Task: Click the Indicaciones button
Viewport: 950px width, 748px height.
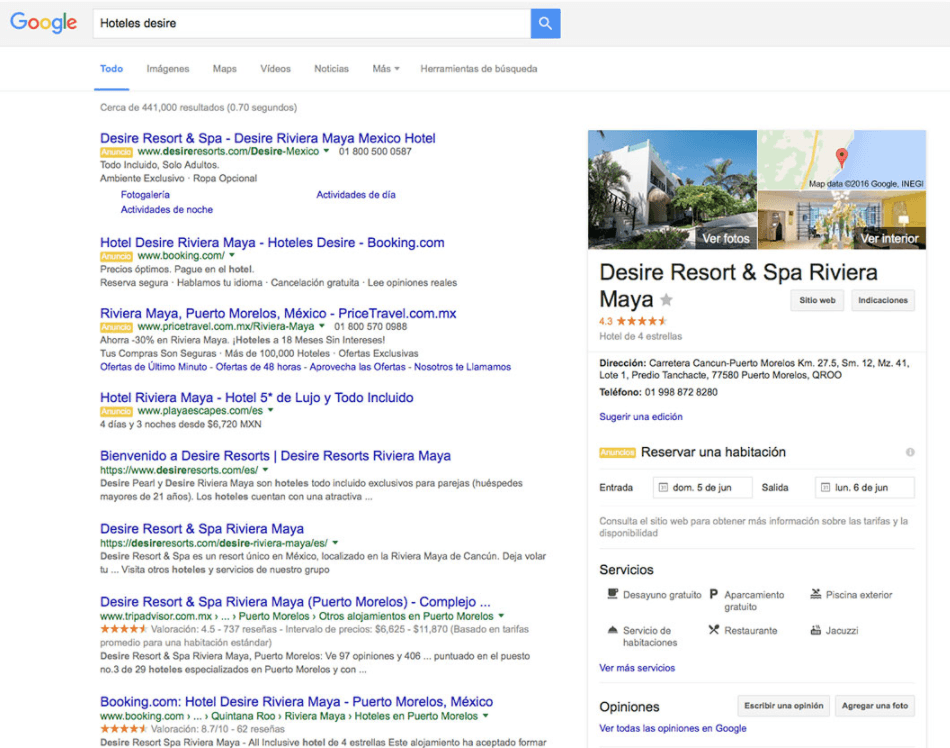Action: click(883, 300)
